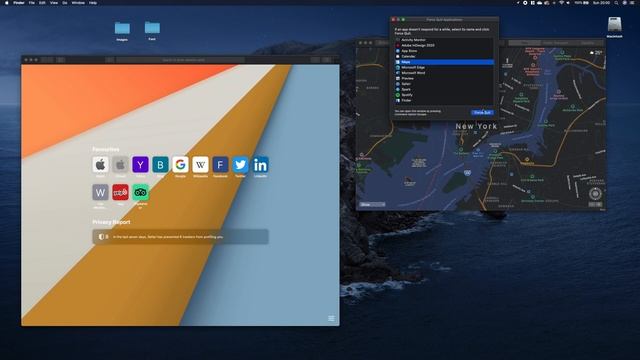The width and height of the screenshot is (640, 360).
Task: Open the Macintosh HD drive icon
Action: coord(614,24)
